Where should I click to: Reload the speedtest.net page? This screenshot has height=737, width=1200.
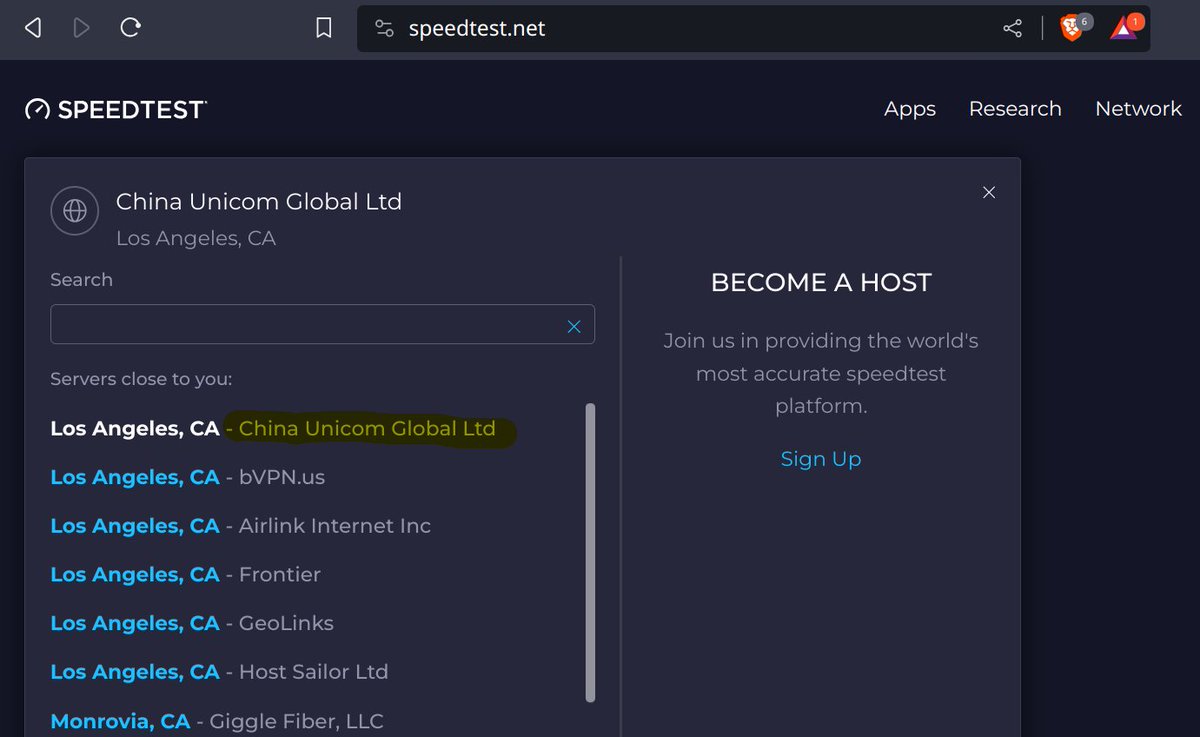pos(130,28)
